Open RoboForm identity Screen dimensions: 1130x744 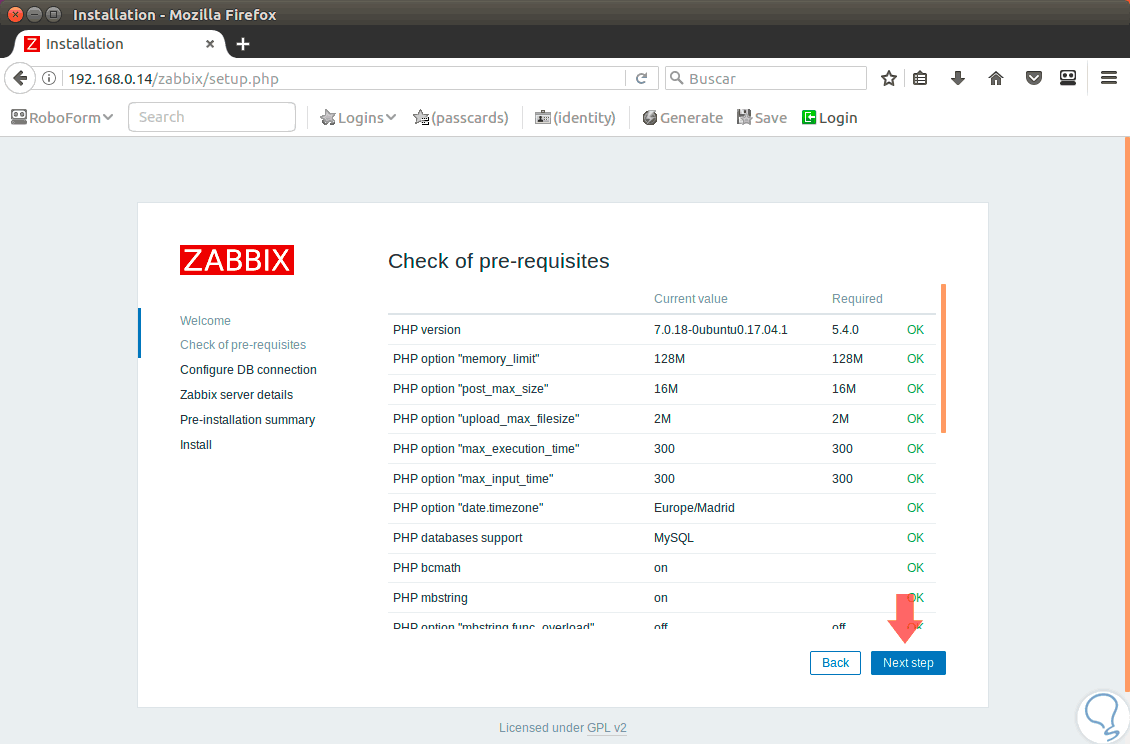coord(575,118)
